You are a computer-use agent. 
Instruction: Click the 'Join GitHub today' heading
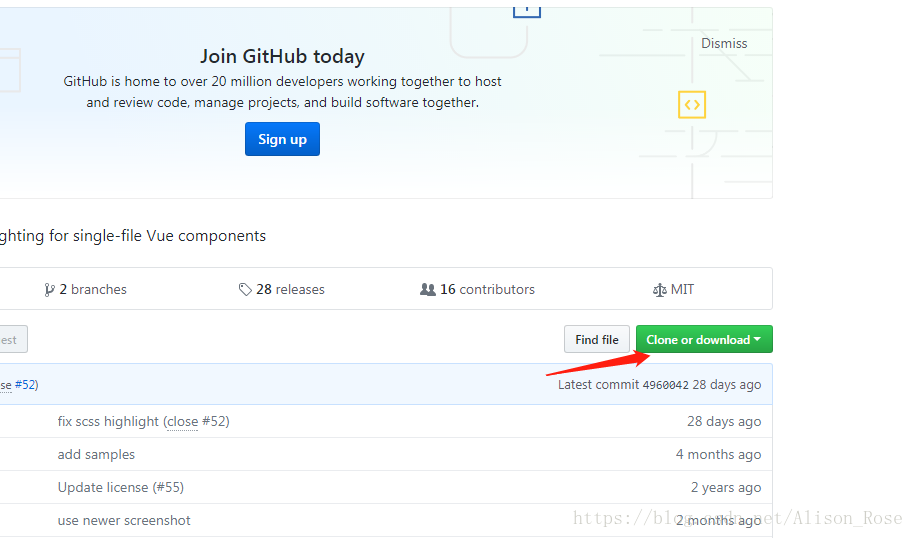click(282, 56)
